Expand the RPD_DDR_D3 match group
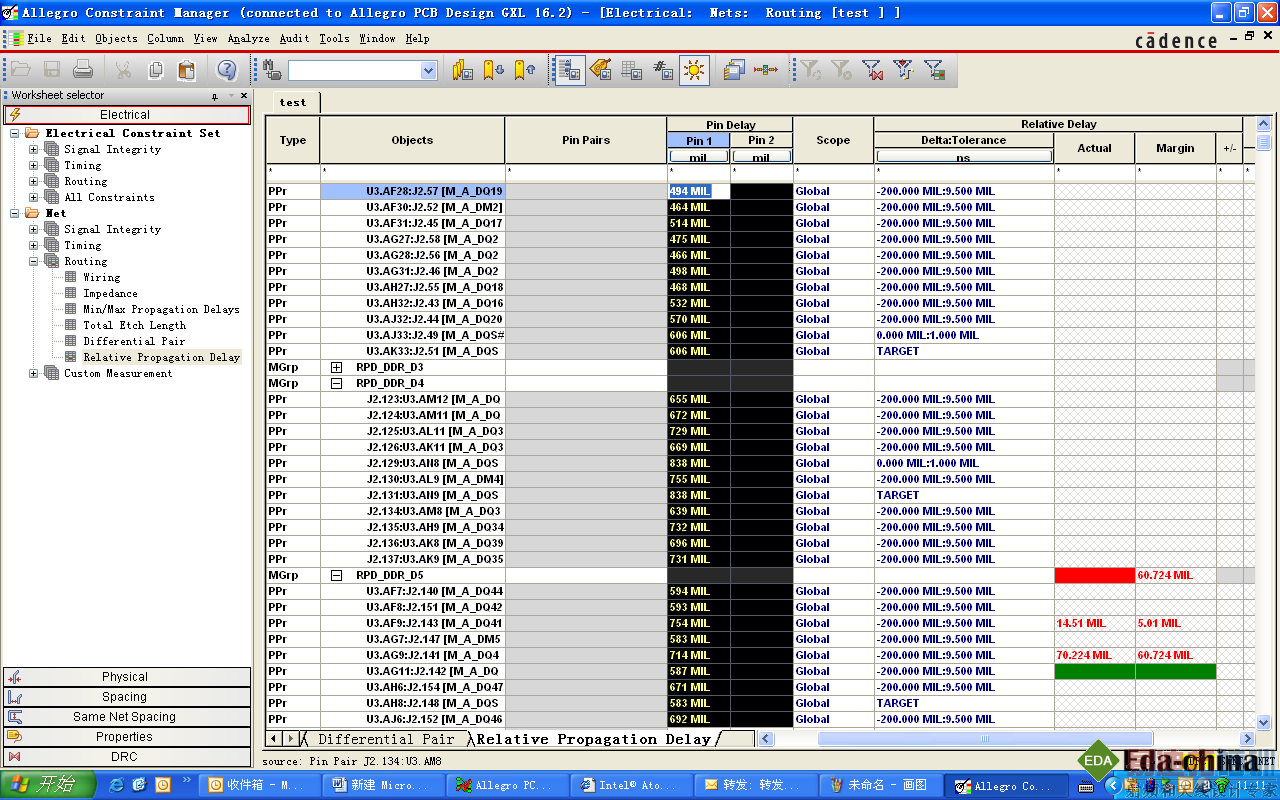This screenshot has width=1280, height=800. 336,367
